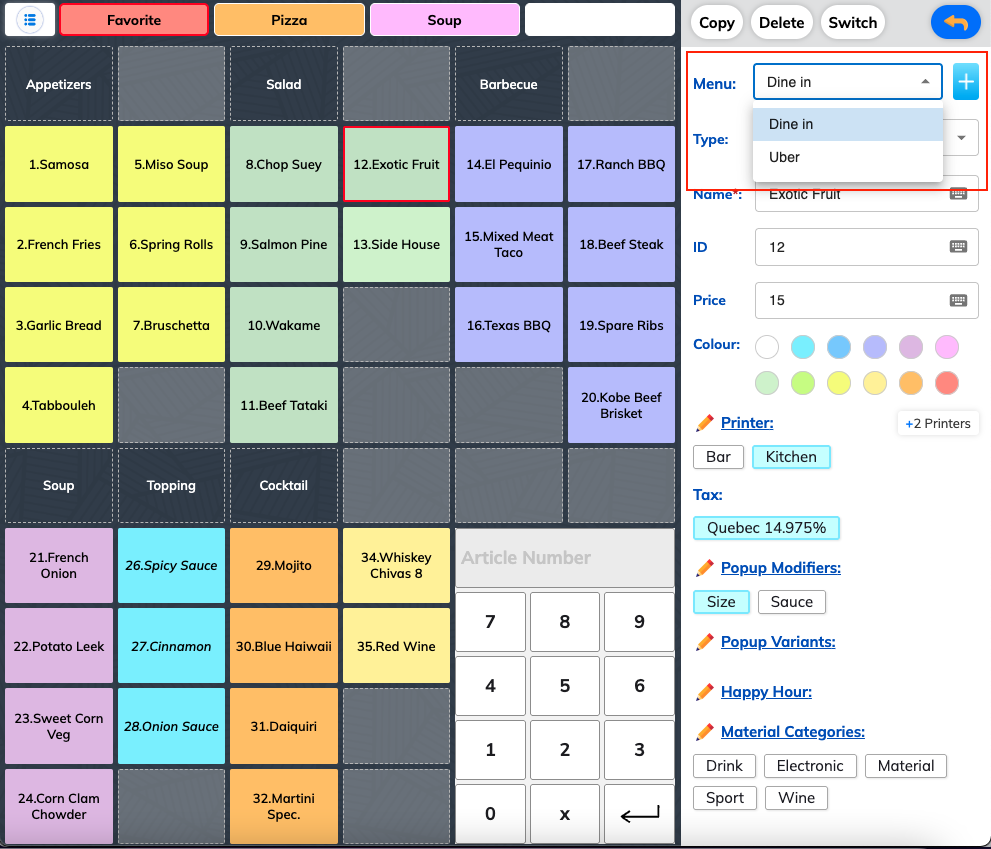991x849 pixels.
Task: Pick the orange colour swatch
Action: coord(911,382)
